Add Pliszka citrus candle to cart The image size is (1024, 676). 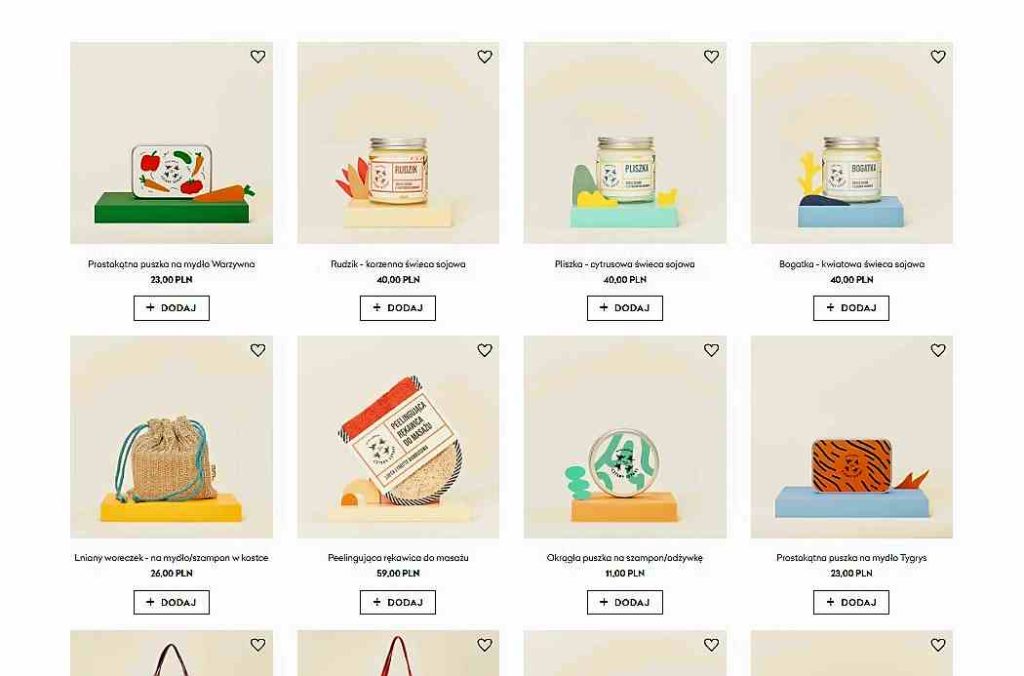pos(625,308)
